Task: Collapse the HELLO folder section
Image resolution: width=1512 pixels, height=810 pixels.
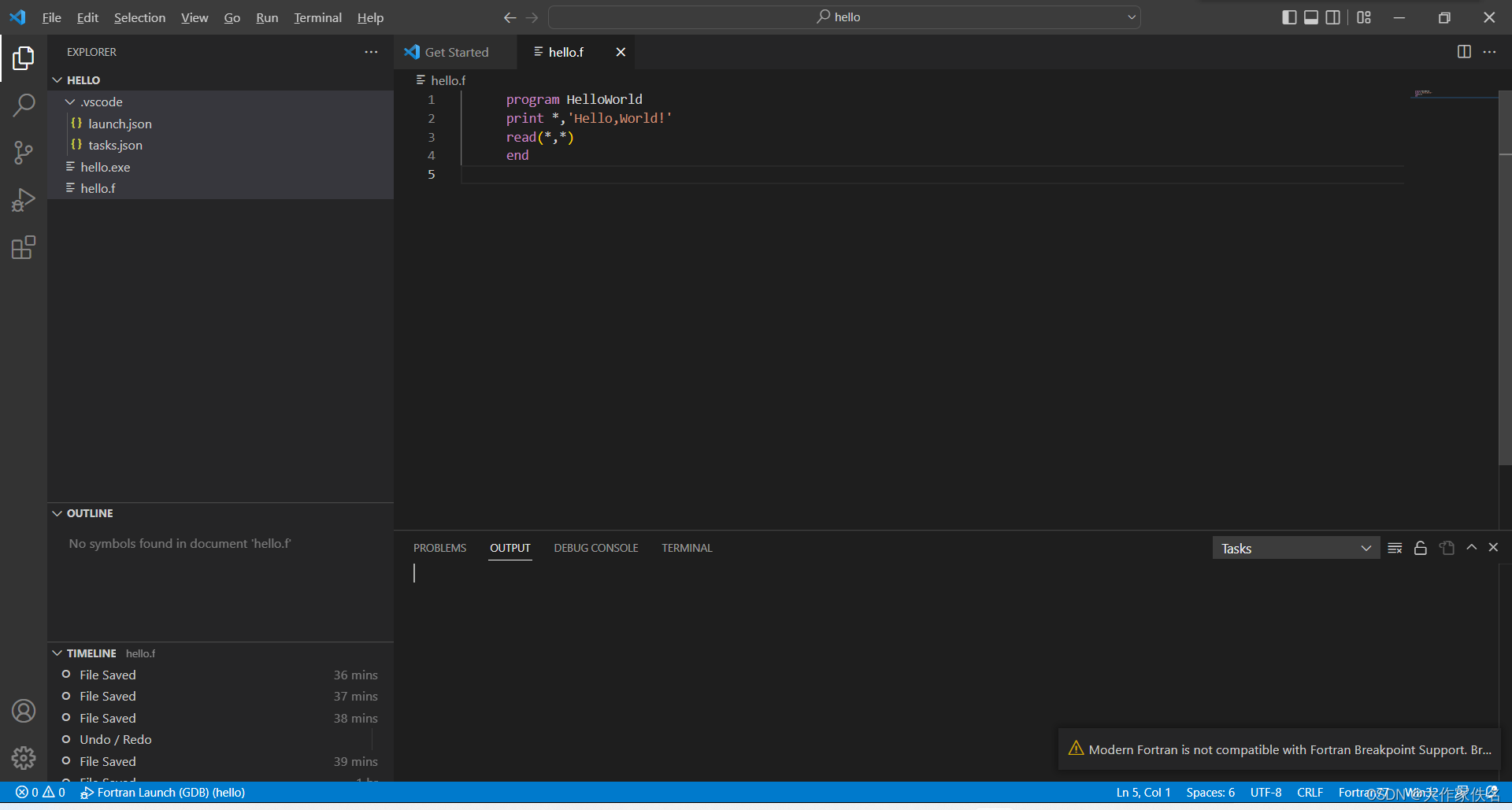Action: 220,80
